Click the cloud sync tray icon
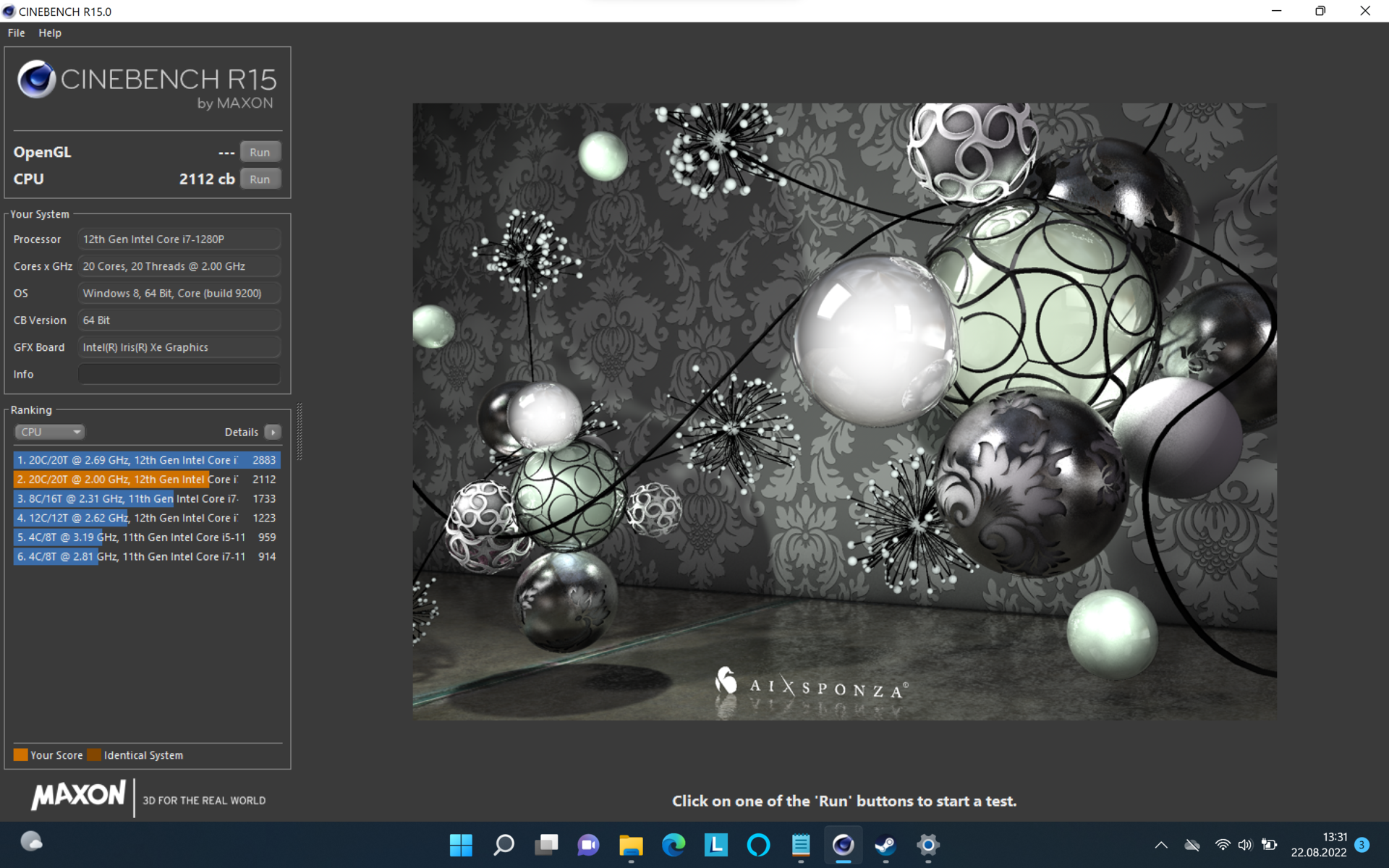The width and height of the screenshot is (1389, 868). (1192, 845)
